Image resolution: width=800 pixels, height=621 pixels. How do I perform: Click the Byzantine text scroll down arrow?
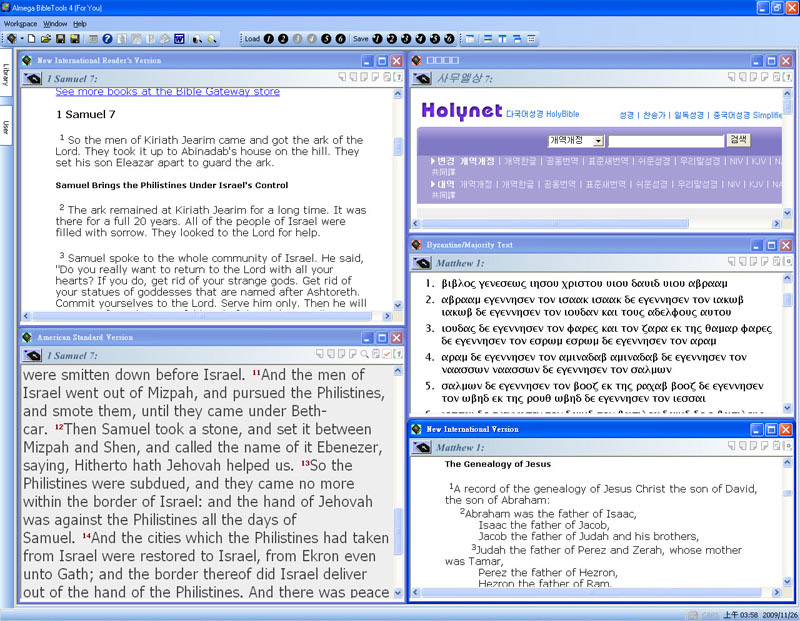(x=787, y=408)
